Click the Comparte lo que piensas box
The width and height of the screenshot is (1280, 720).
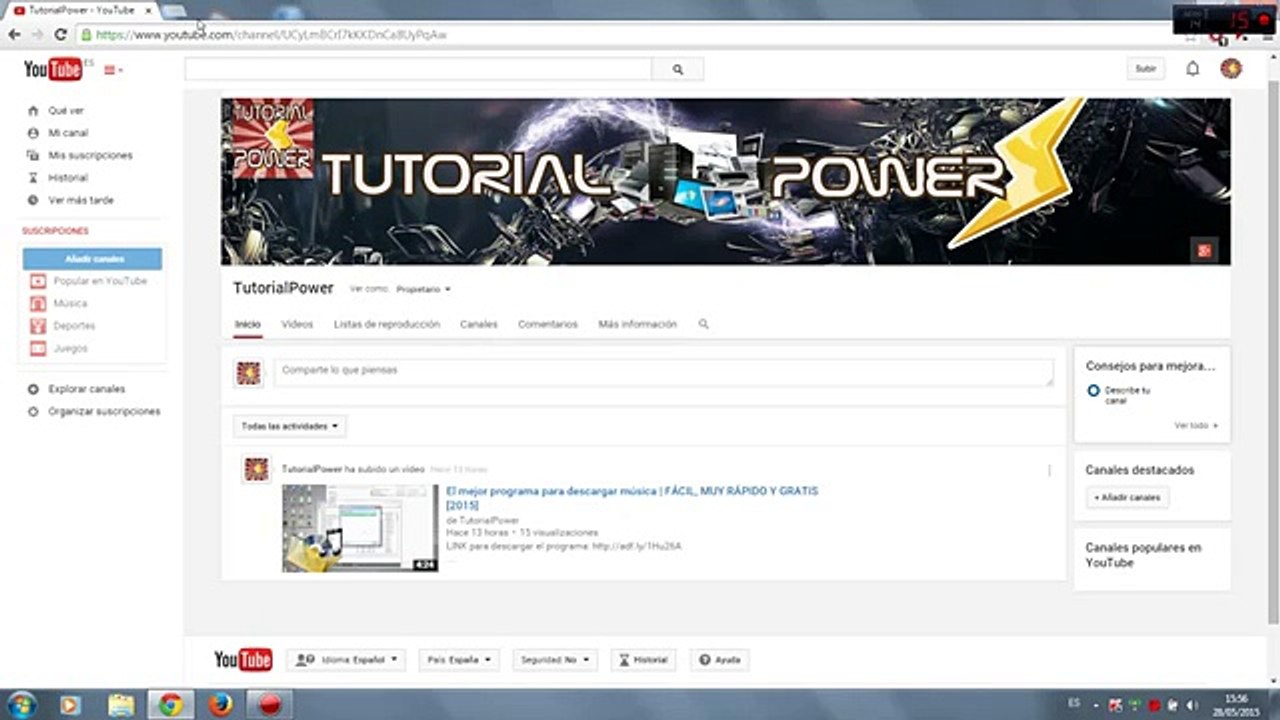(664, 372)
